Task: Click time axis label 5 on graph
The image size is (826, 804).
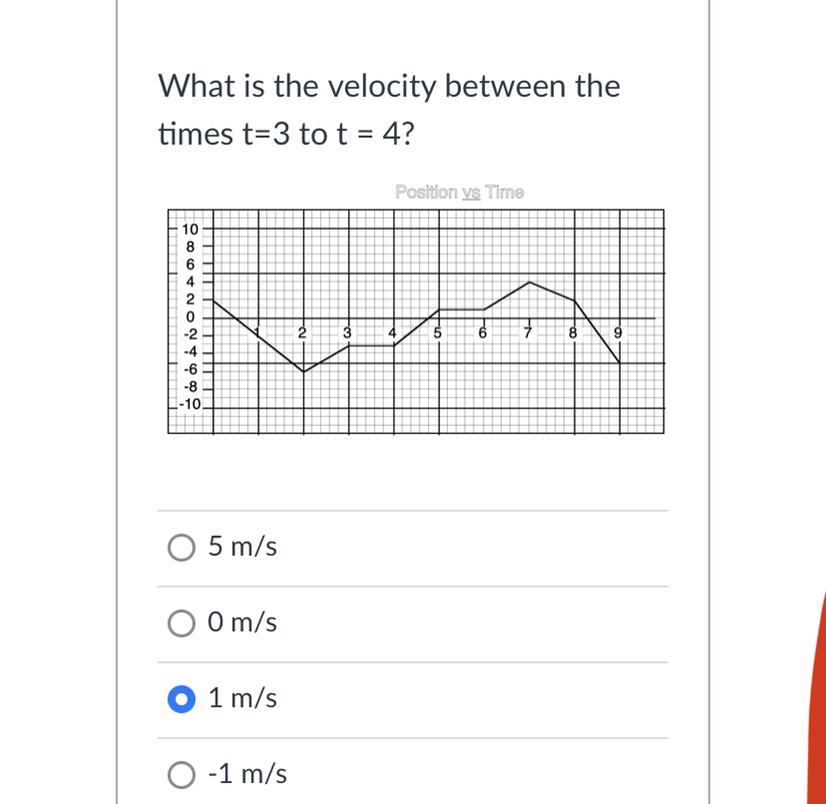Action: (x=438, y=333)
